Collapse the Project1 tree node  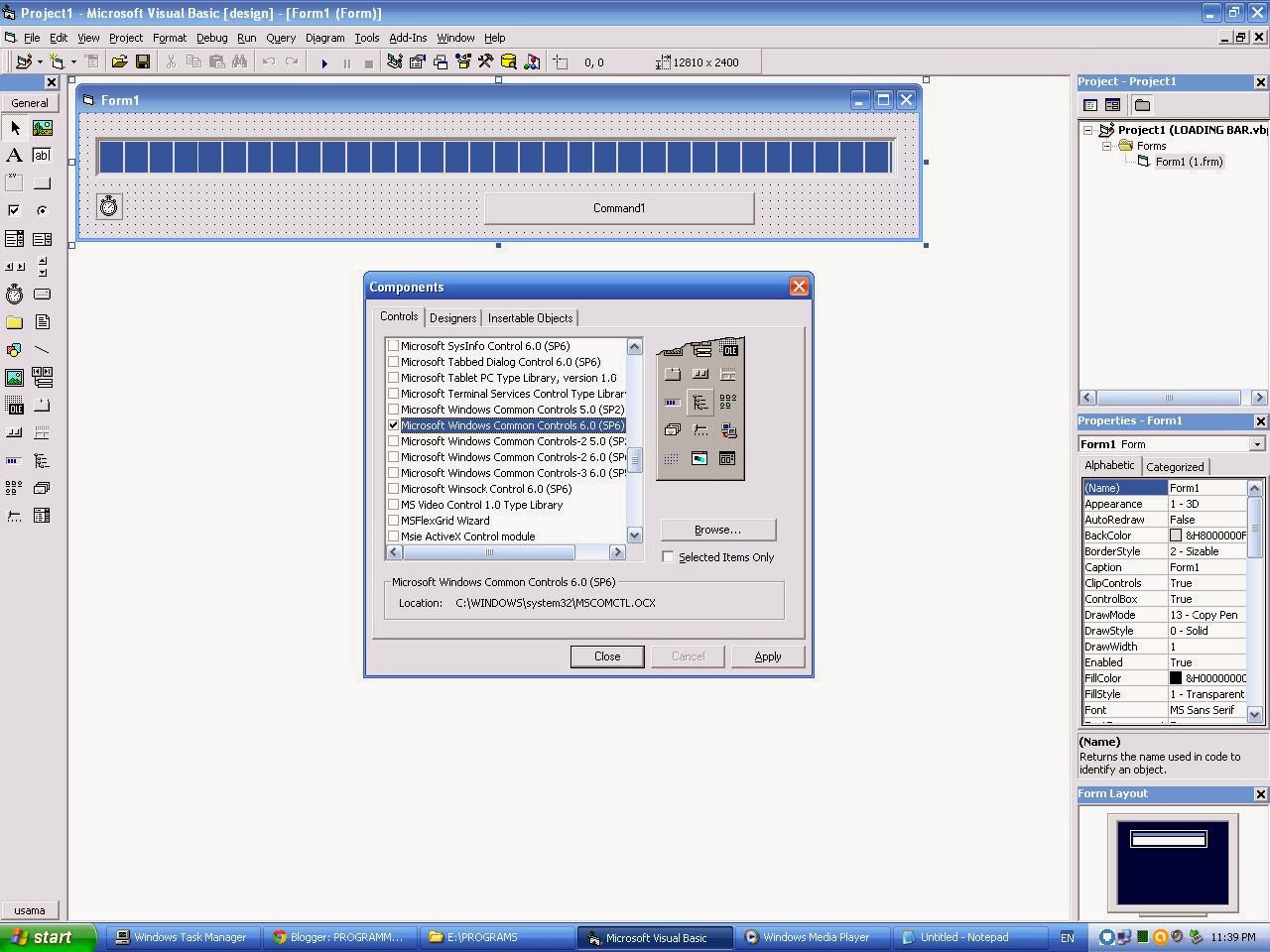pyautogui.click(x=1087, y=130)
